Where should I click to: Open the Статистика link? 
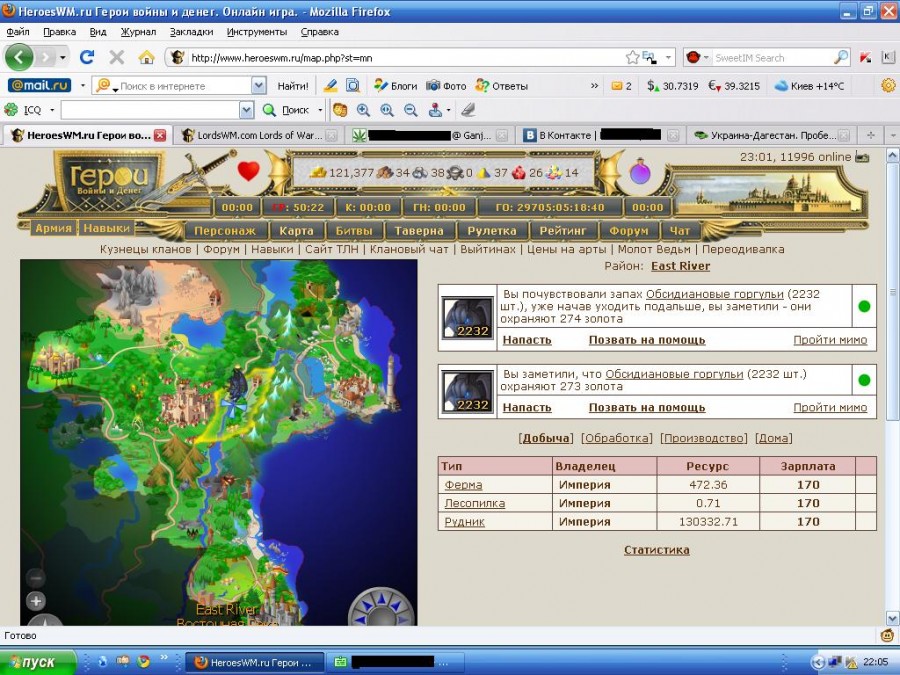click(656, 550)
